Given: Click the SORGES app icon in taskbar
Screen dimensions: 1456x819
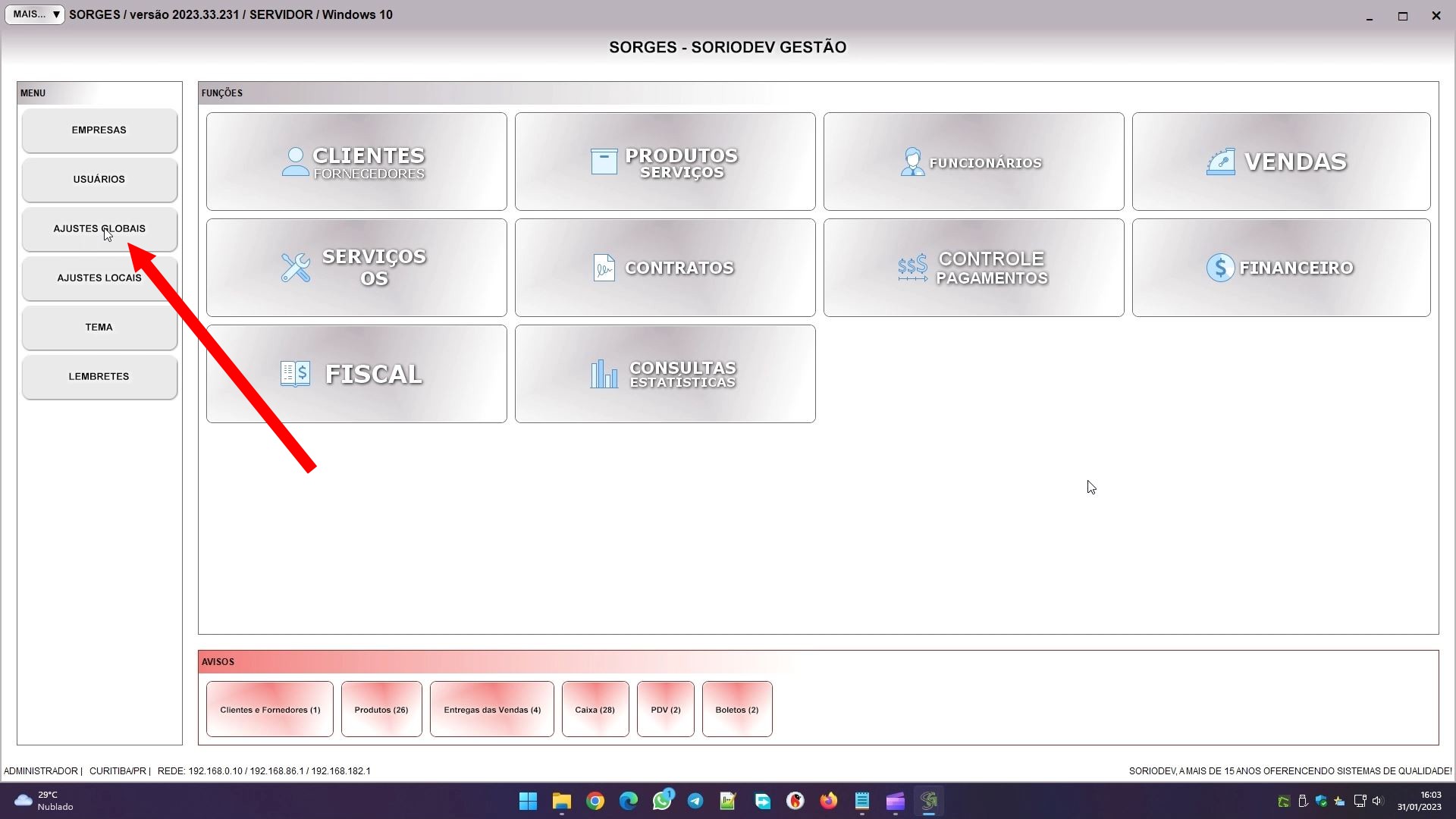Looking at the screenshot, I should pos(929,801).
